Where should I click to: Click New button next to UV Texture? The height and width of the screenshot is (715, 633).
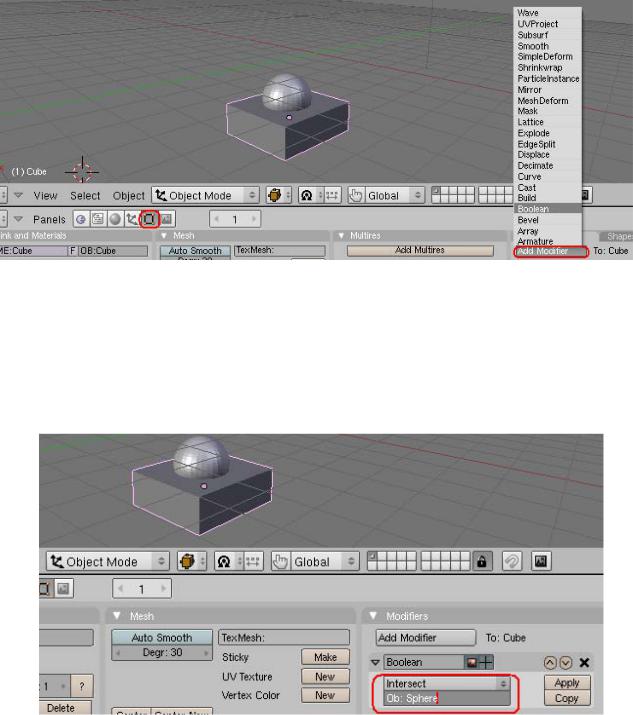(325, 677)
